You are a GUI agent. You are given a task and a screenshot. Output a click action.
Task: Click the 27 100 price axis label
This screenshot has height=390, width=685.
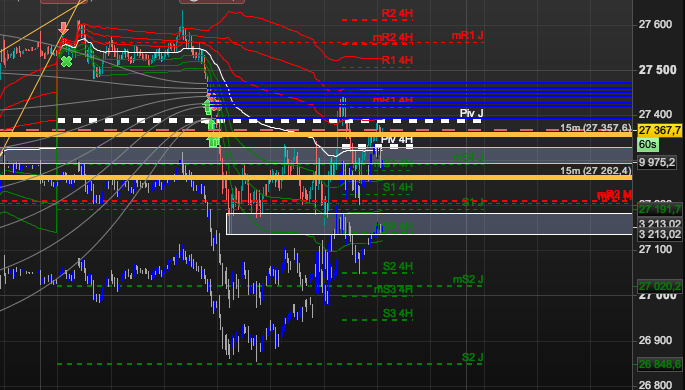(x=655, y=249)
